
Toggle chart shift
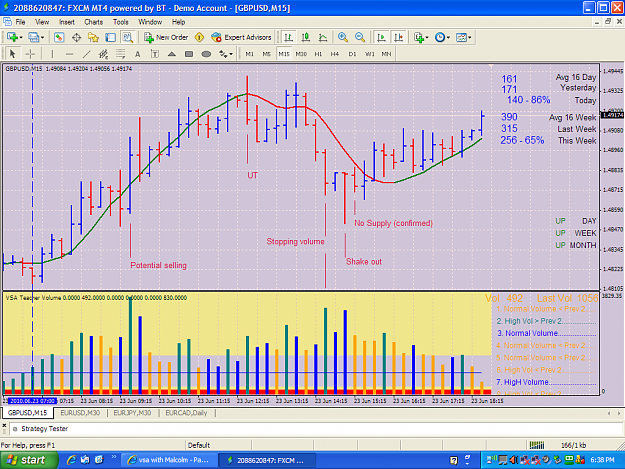tap(399, 37)
